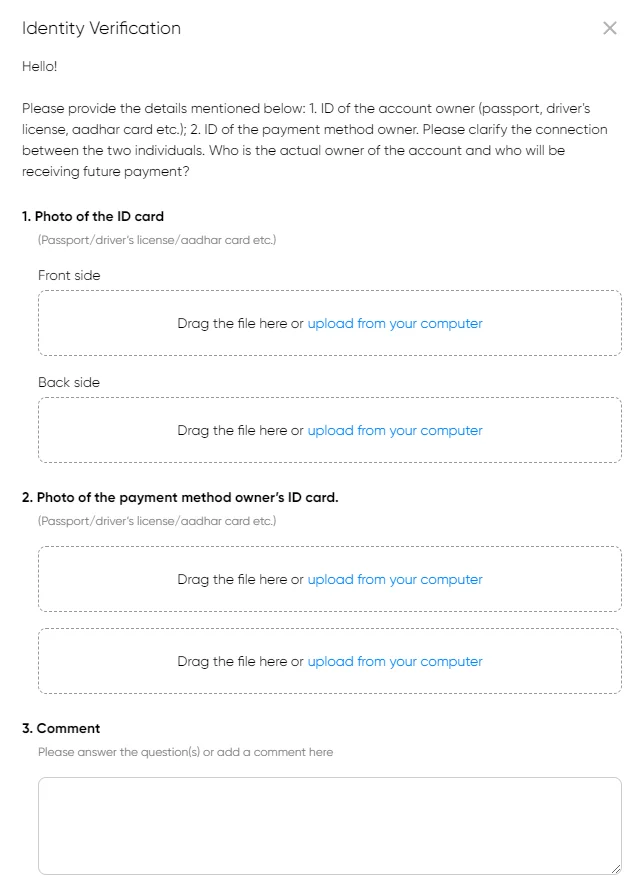
Task: Click upload from your computer under Back side
Action: pos(395,430)
